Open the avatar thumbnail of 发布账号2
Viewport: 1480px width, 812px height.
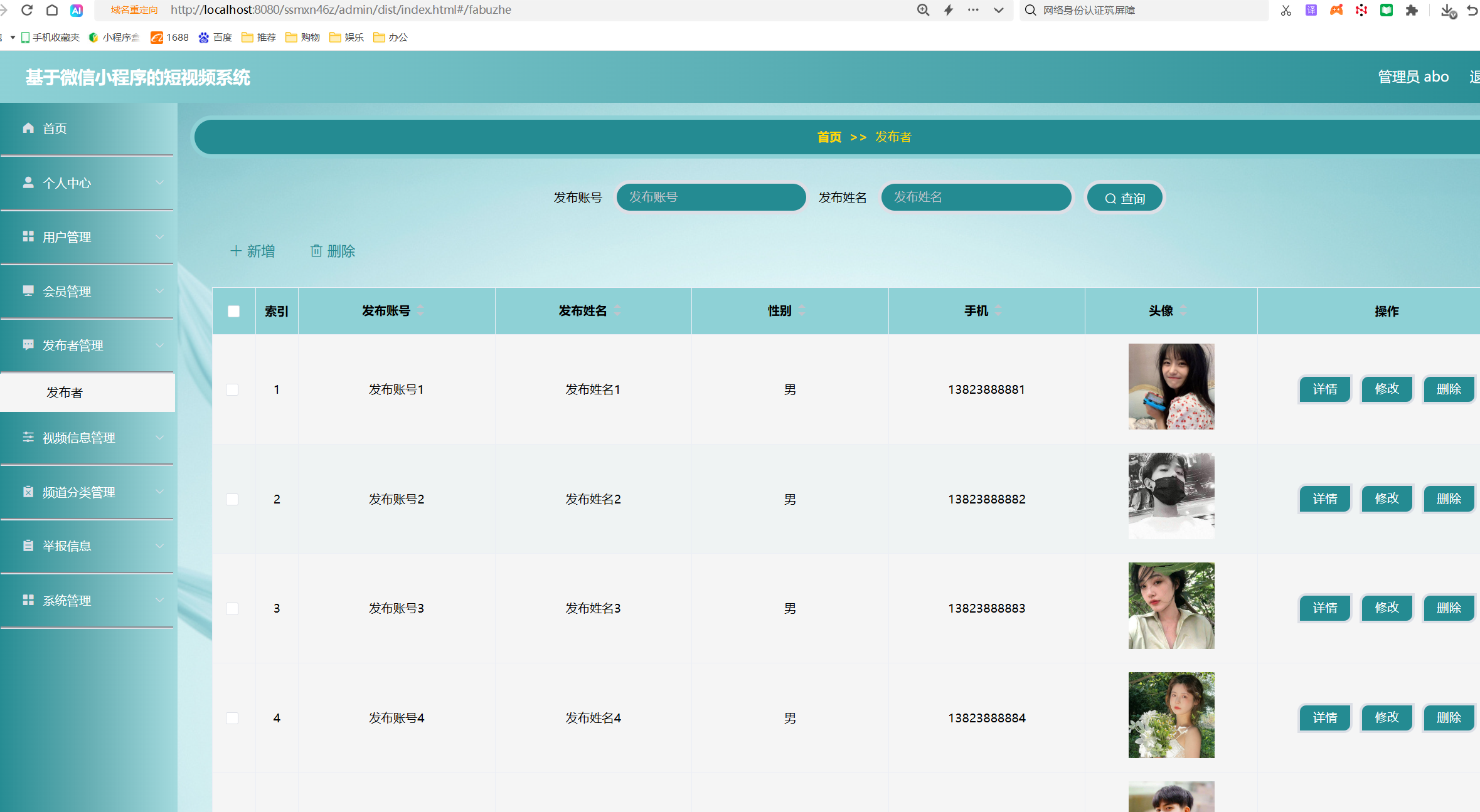(1171, 496)
